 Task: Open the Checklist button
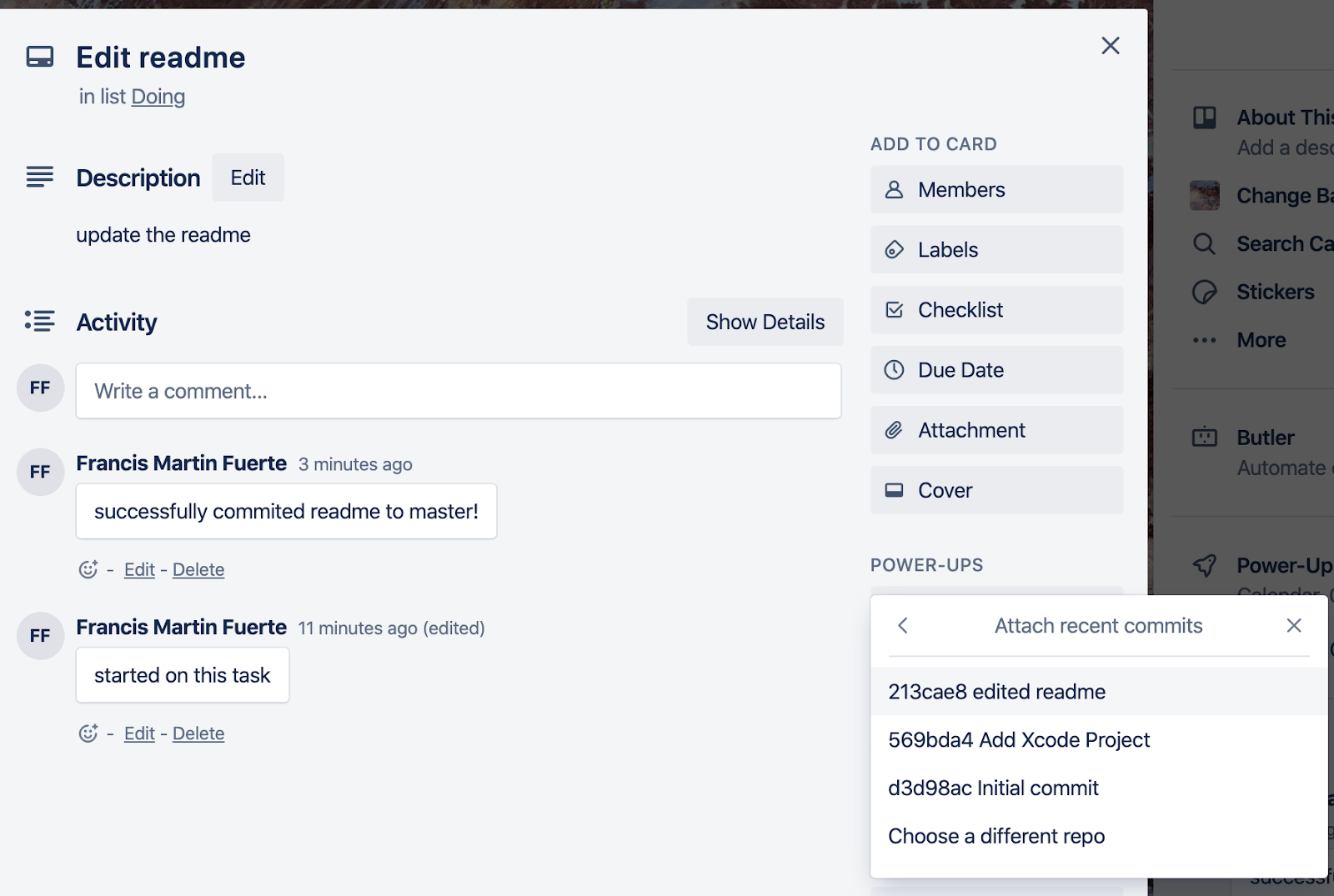tap(996, 310)
